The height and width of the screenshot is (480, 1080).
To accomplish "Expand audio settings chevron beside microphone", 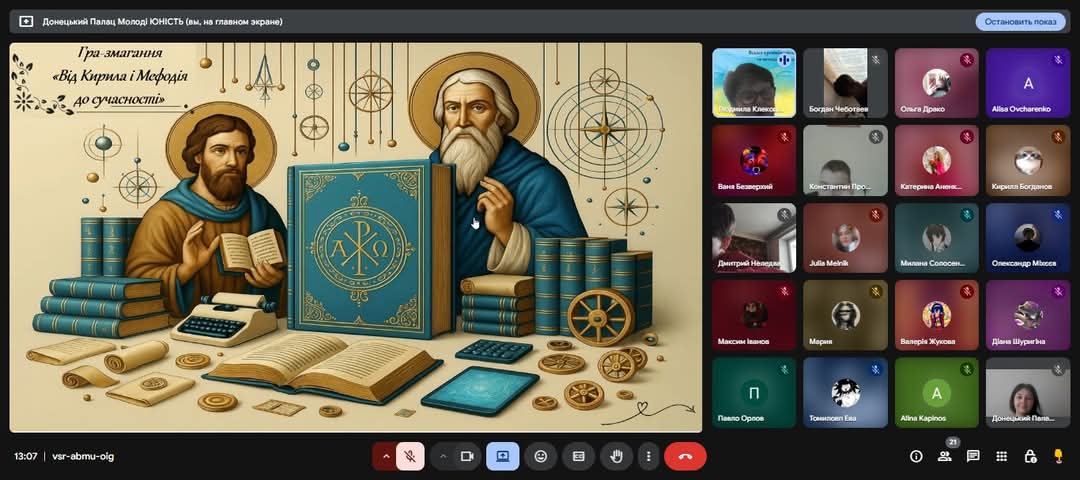I will (385, 456).
